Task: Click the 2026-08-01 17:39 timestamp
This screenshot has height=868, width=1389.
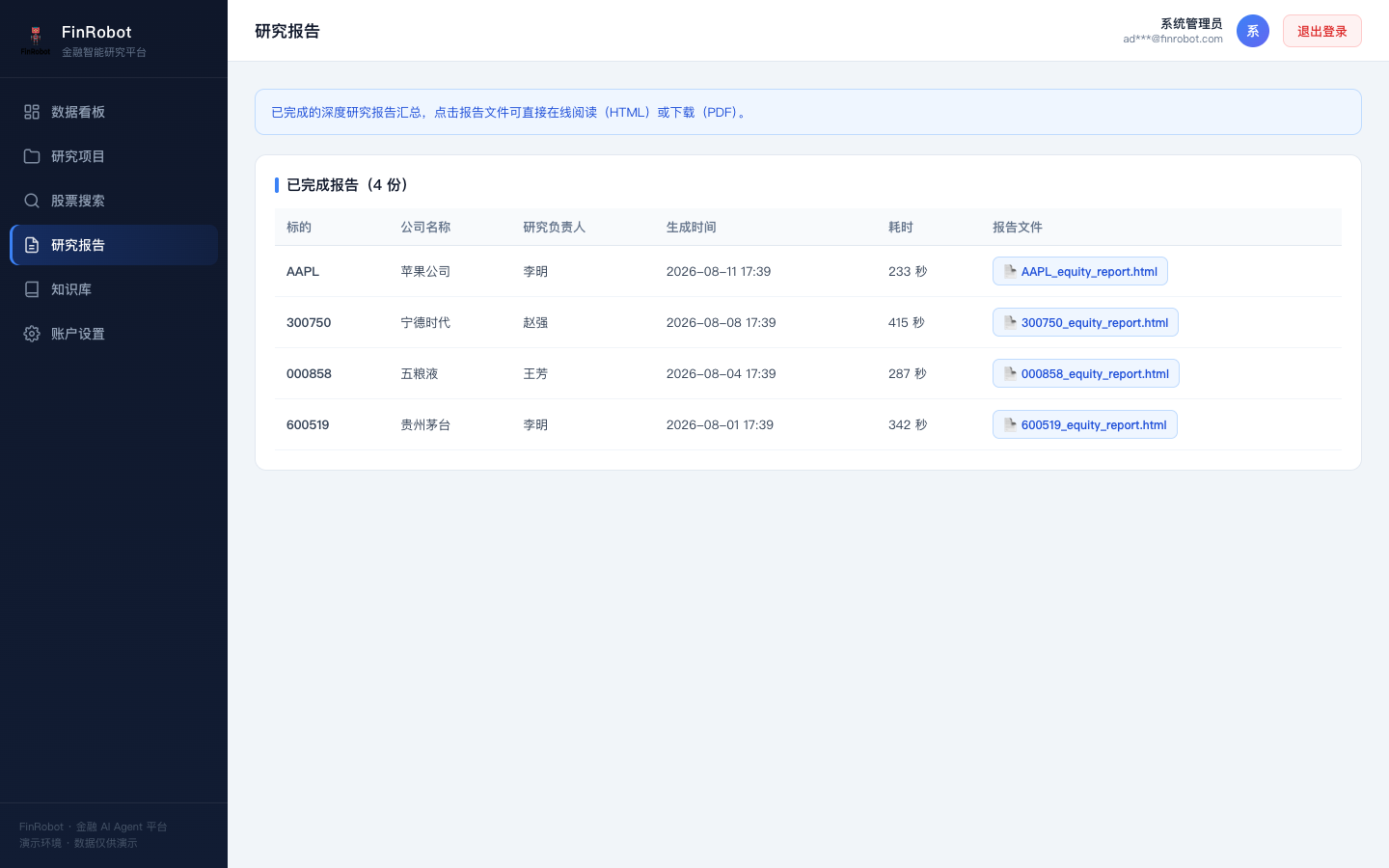Action: click(720, 424)
